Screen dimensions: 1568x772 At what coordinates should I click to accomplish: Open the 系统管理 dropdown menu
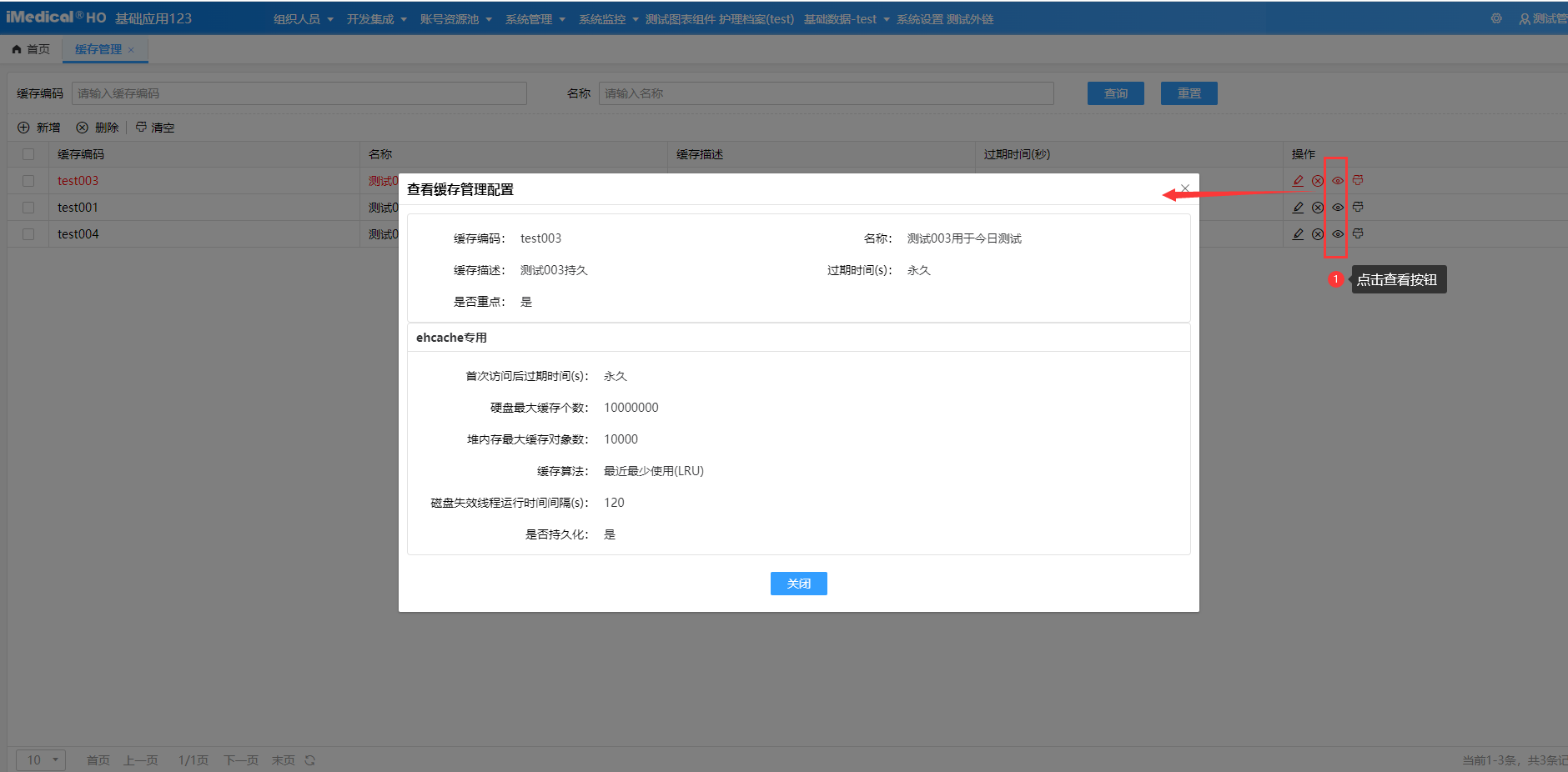[535, 19]
